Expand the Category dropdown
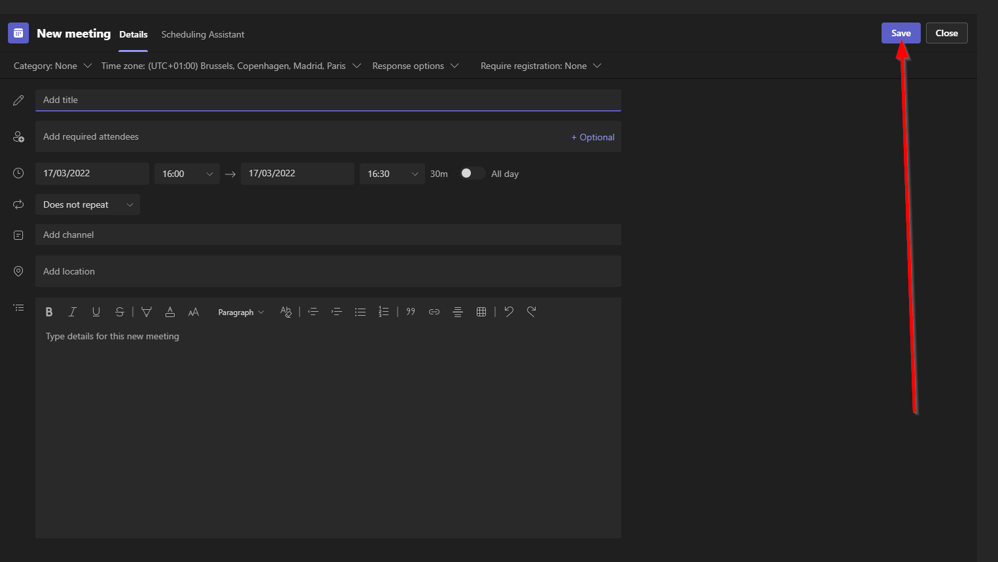 point(52,66)
